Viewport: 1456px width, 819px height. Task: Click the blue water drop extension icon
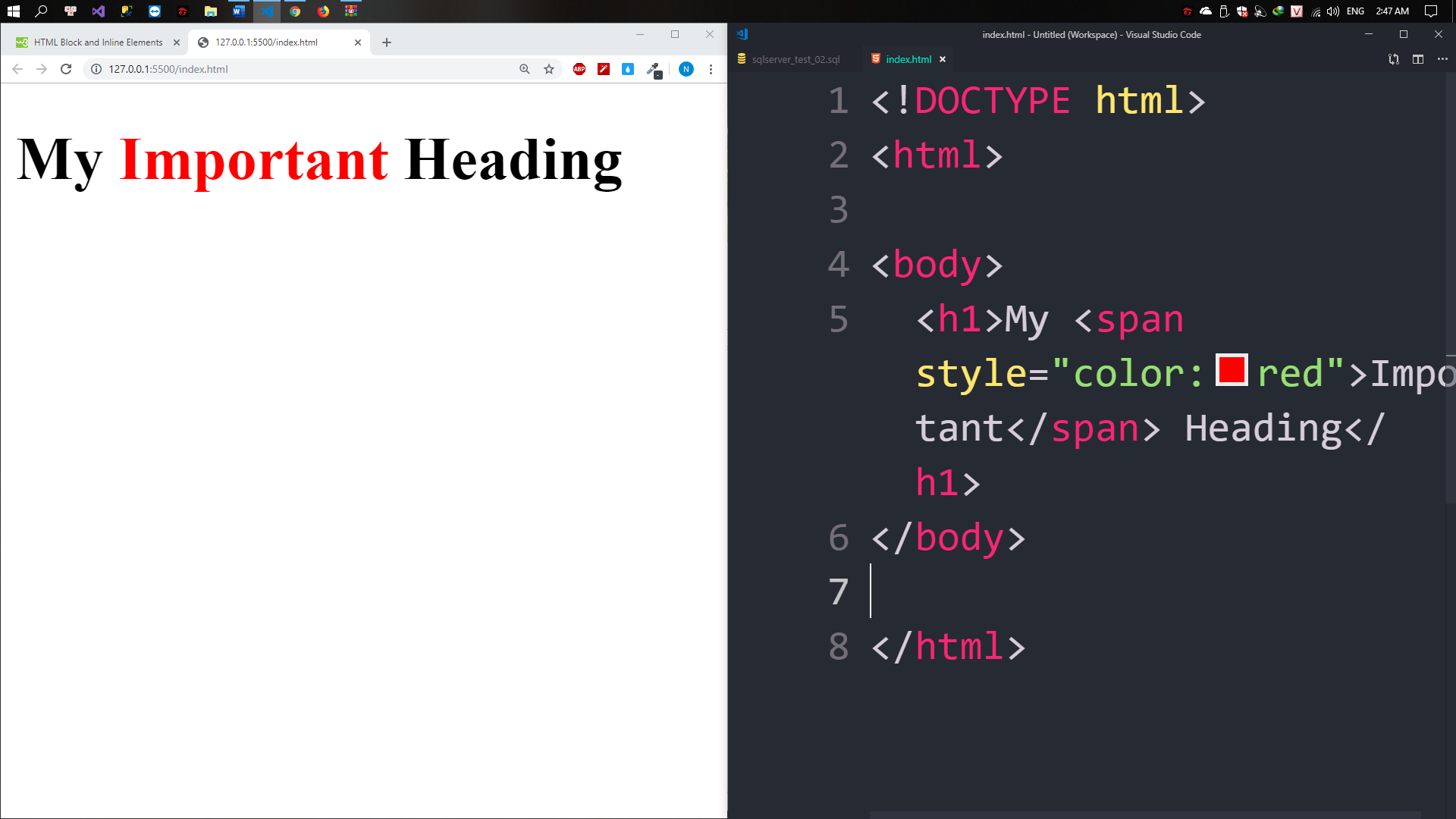[628, 69]
